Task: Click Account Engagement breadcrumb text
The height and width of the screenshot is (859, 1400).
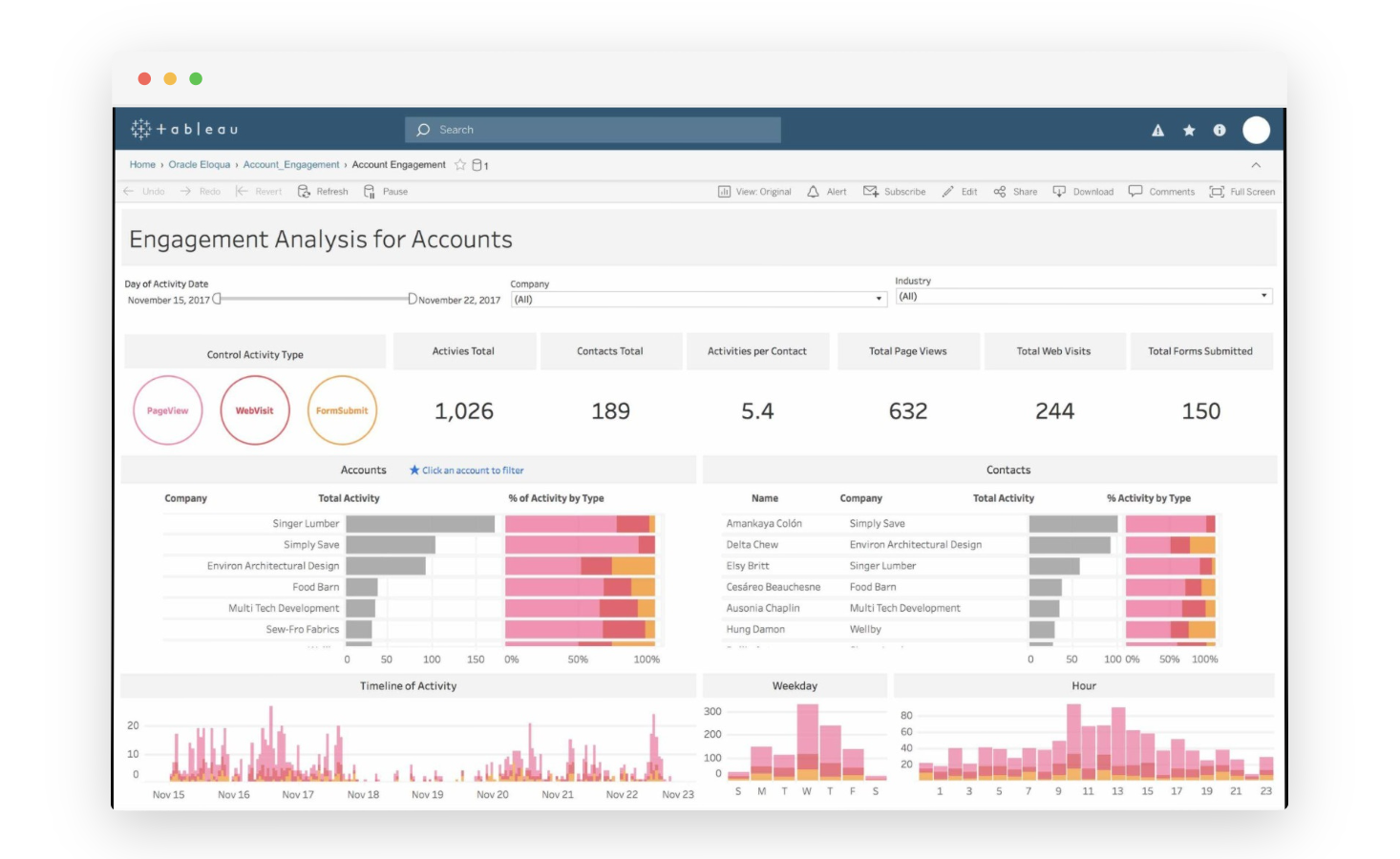Action: pyautogui.click(x=399, y=165)
